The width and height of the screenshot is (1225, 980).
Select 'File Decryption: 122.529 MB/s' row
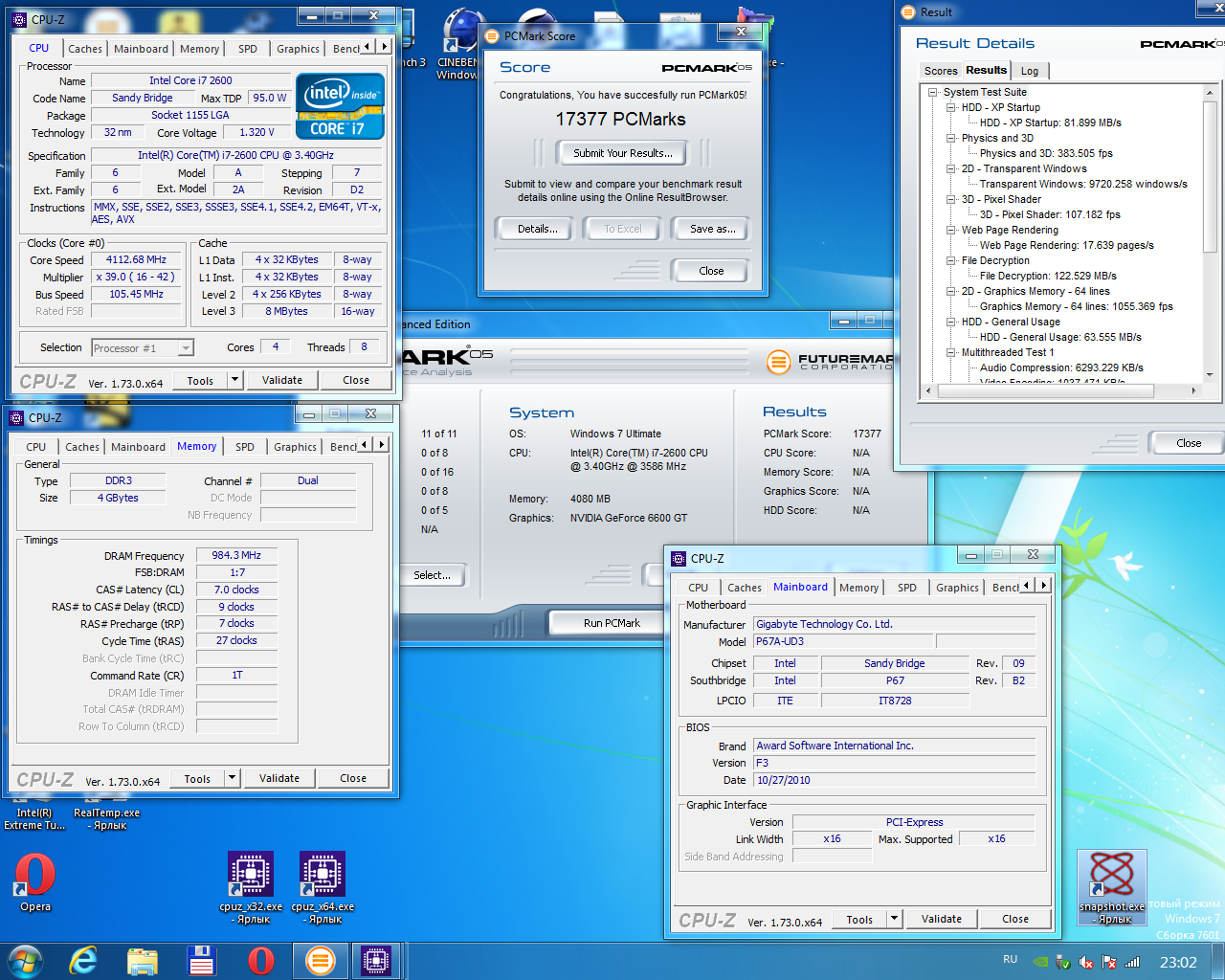tap(1048, 276)
